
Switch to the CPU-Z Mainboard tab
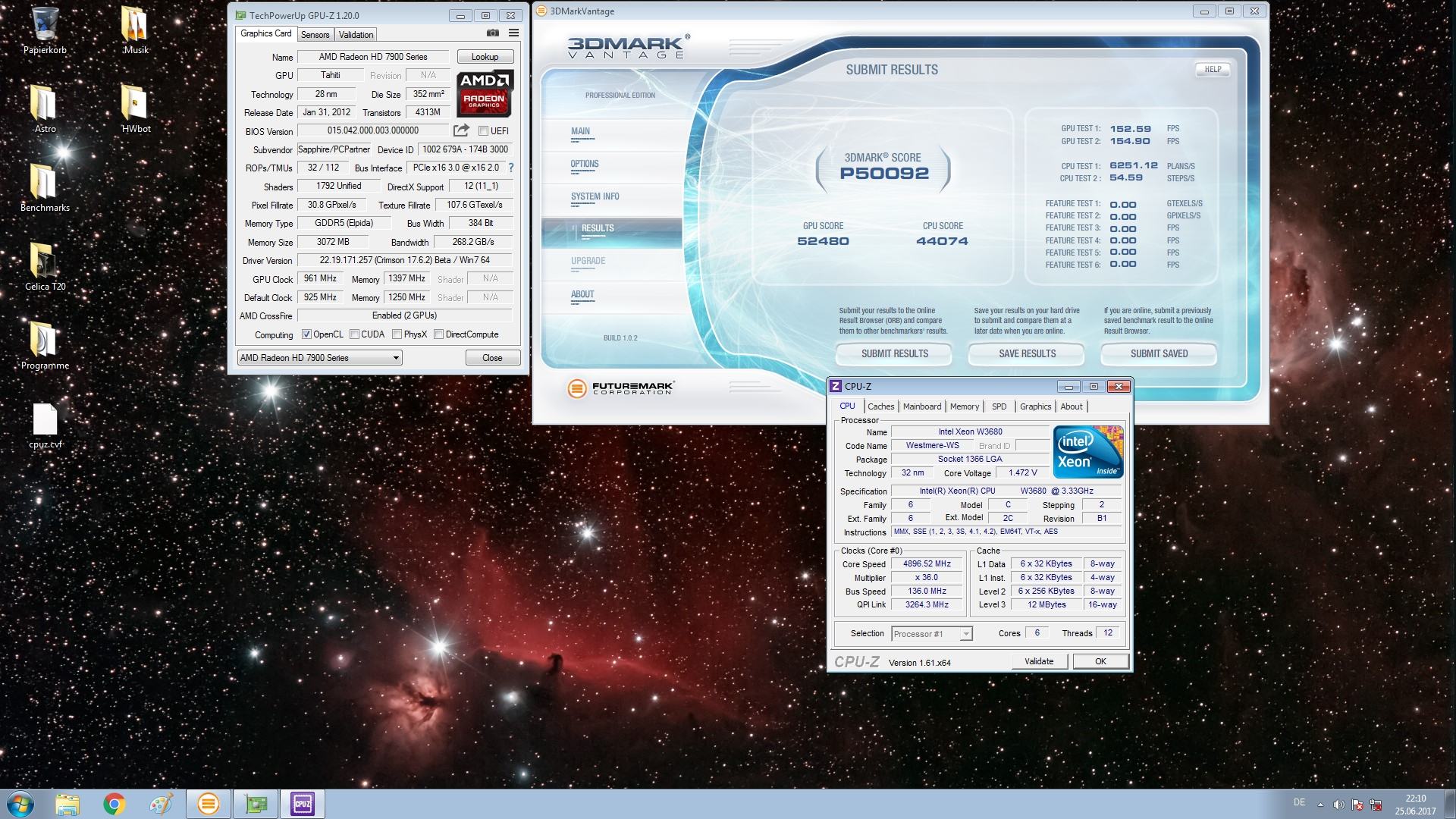coord(922,406)
